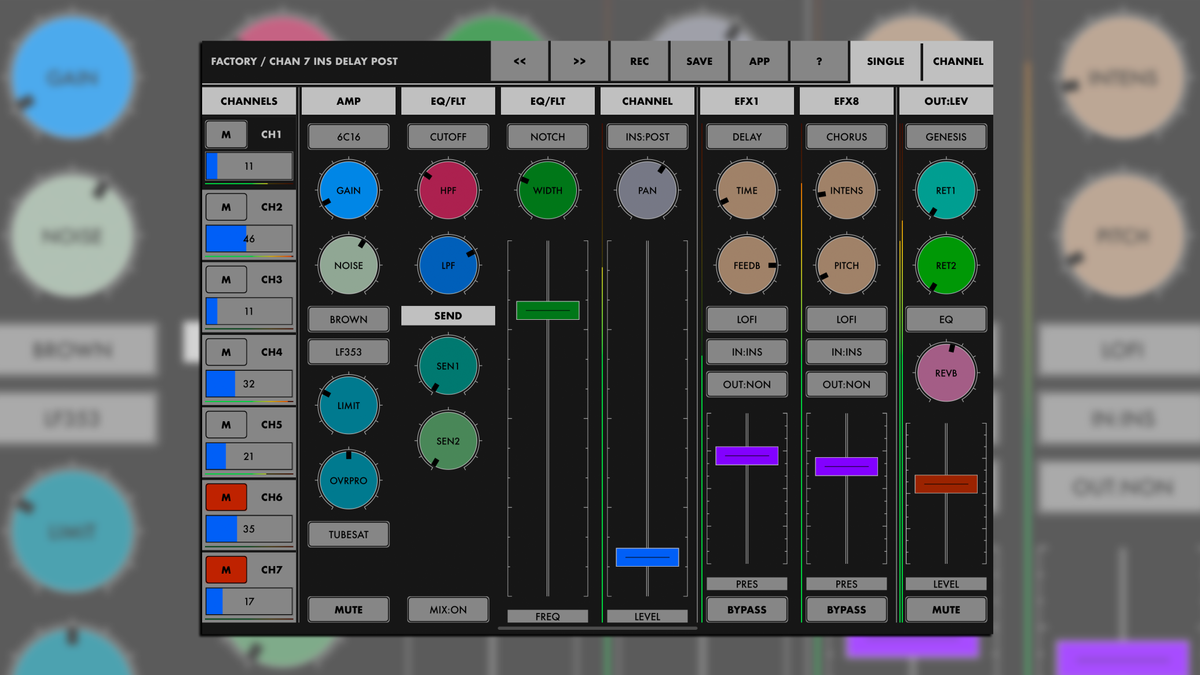This screenshot has height=675, width=1200.
Task: Select the SINGLE view tab
Action: 885,61
